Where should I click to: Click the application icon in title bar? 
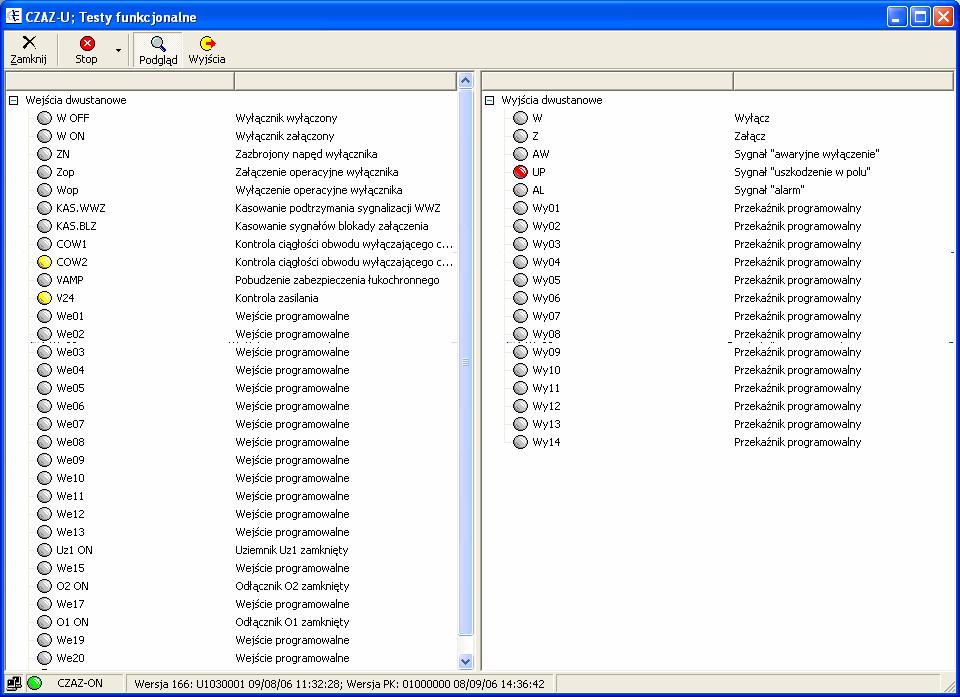(x=13, y=16)
